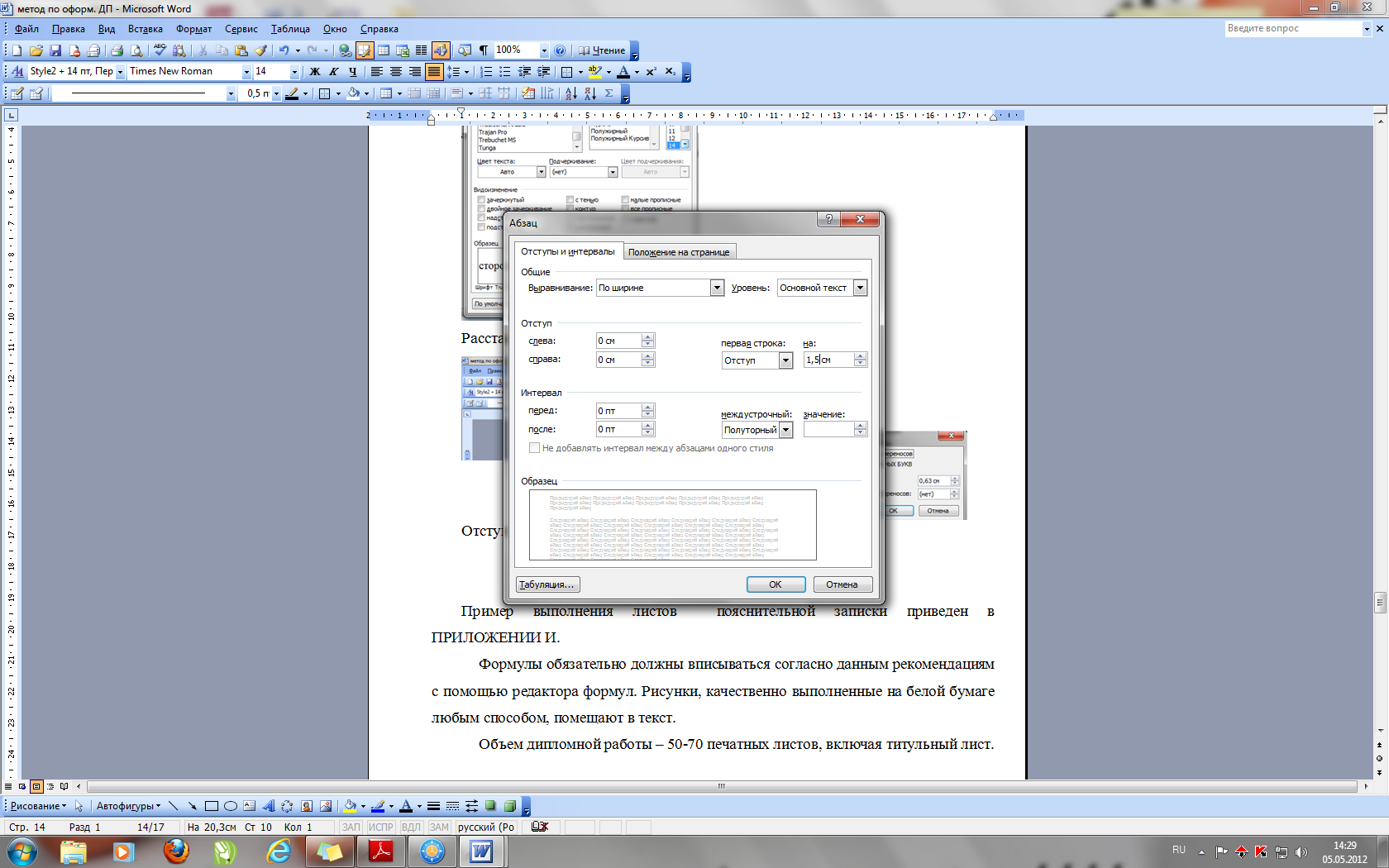Open the Табуляция... settings button
1389x868 pixels.
[x=547, y=584]
